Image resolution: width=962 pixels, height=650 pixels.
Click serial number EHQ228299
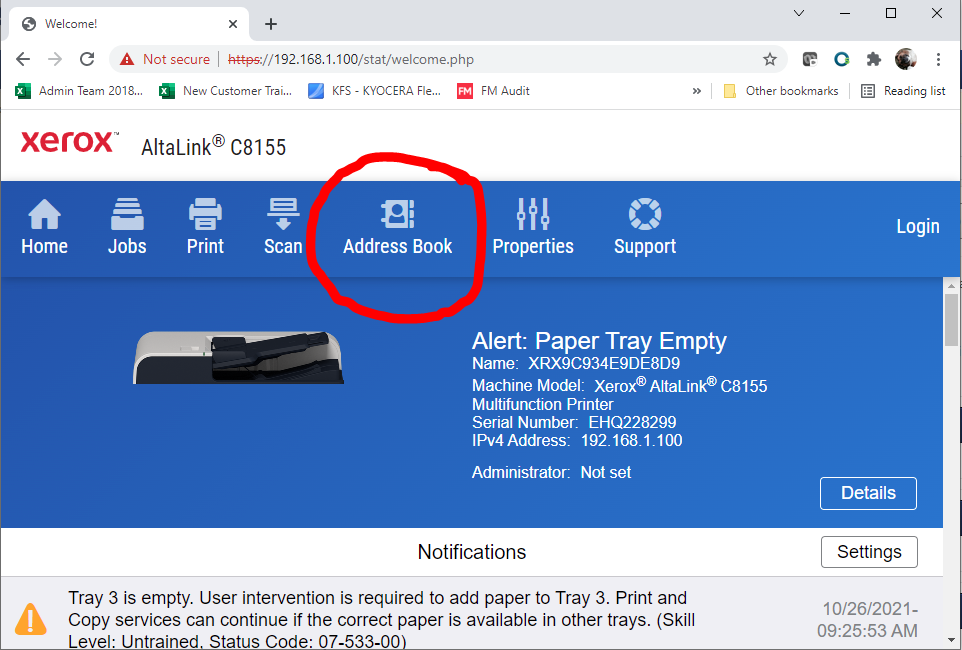pos(632,422)
